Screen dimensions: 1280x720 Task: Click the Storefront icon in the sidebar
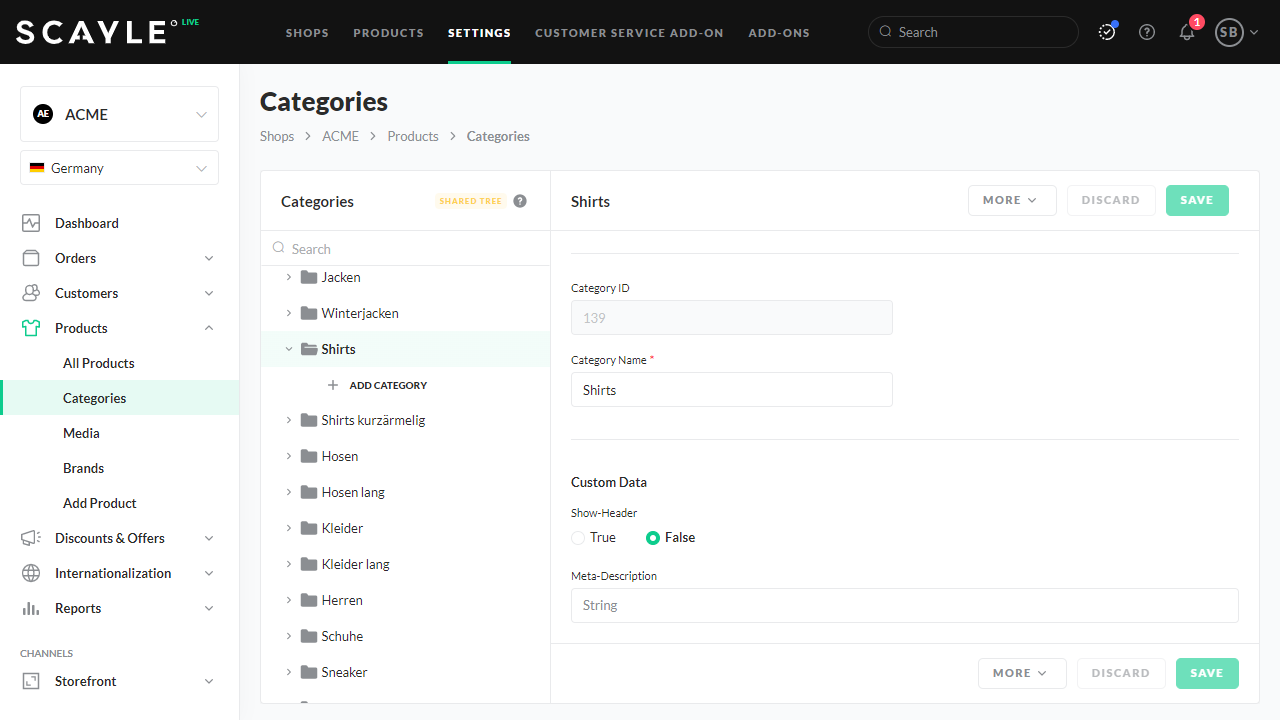pyautogui.click(x=31, y=681)
